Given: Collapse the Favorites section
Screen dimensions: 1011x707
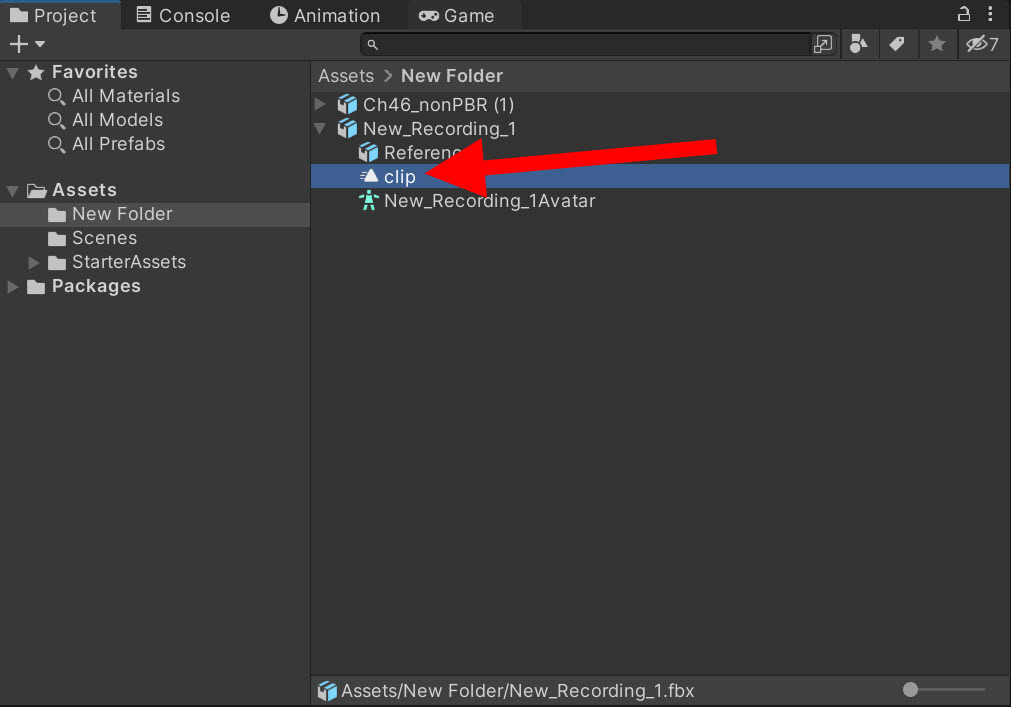Looking at the screenshot, I should [x=12, y=73].
